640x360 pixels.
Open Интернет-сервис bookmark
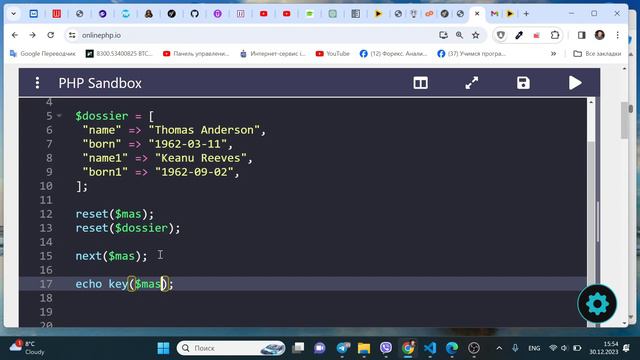pyautogui.click(x=273, y=53)
